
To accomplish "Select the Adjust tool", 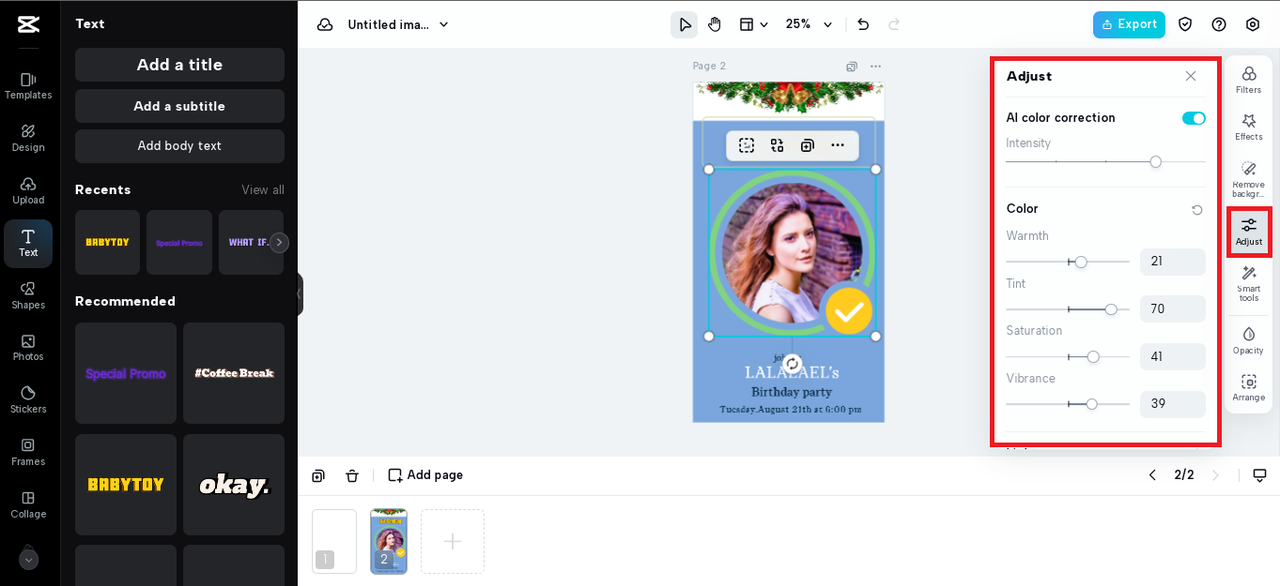I will (x=1249, y=232).
